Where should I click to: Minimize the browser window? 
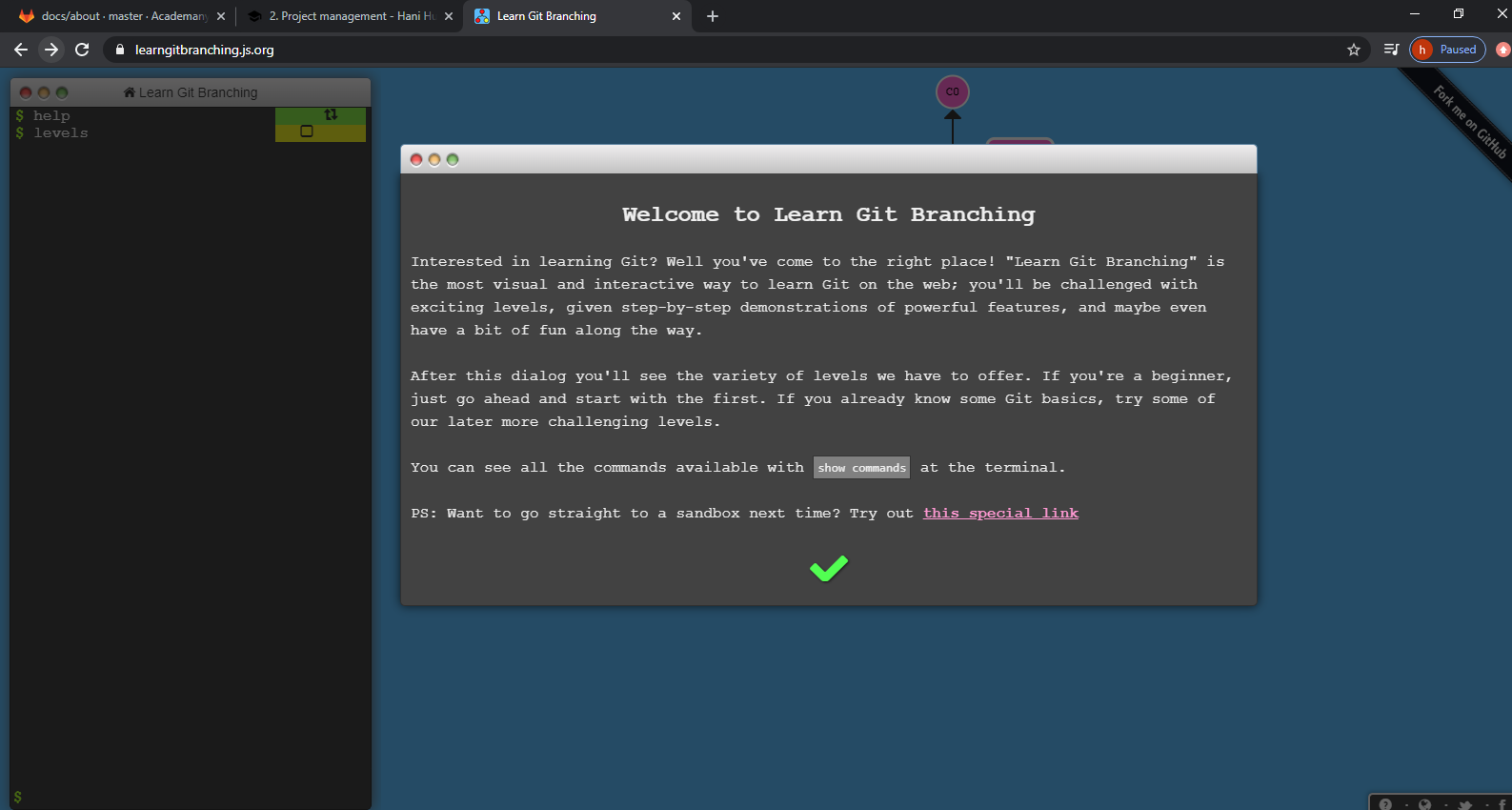(1415, 13)
